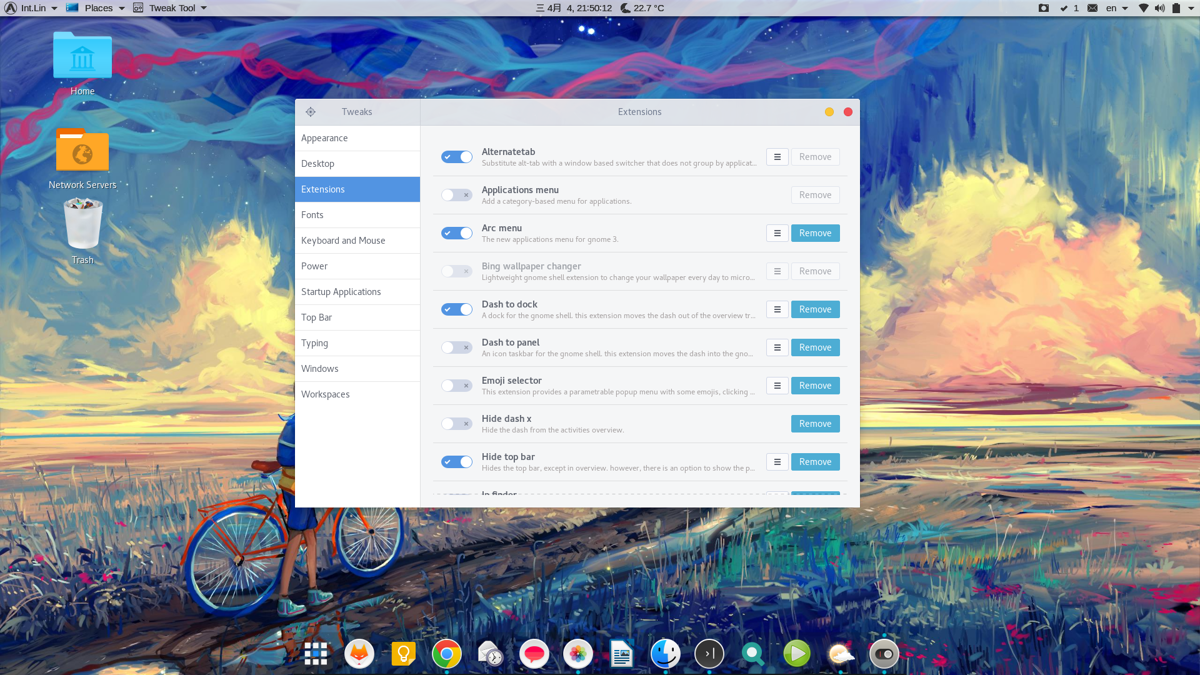Open the Fonts section
Image resolution: width=1200 pixels, height=675 pixels.
coord(357,215)
